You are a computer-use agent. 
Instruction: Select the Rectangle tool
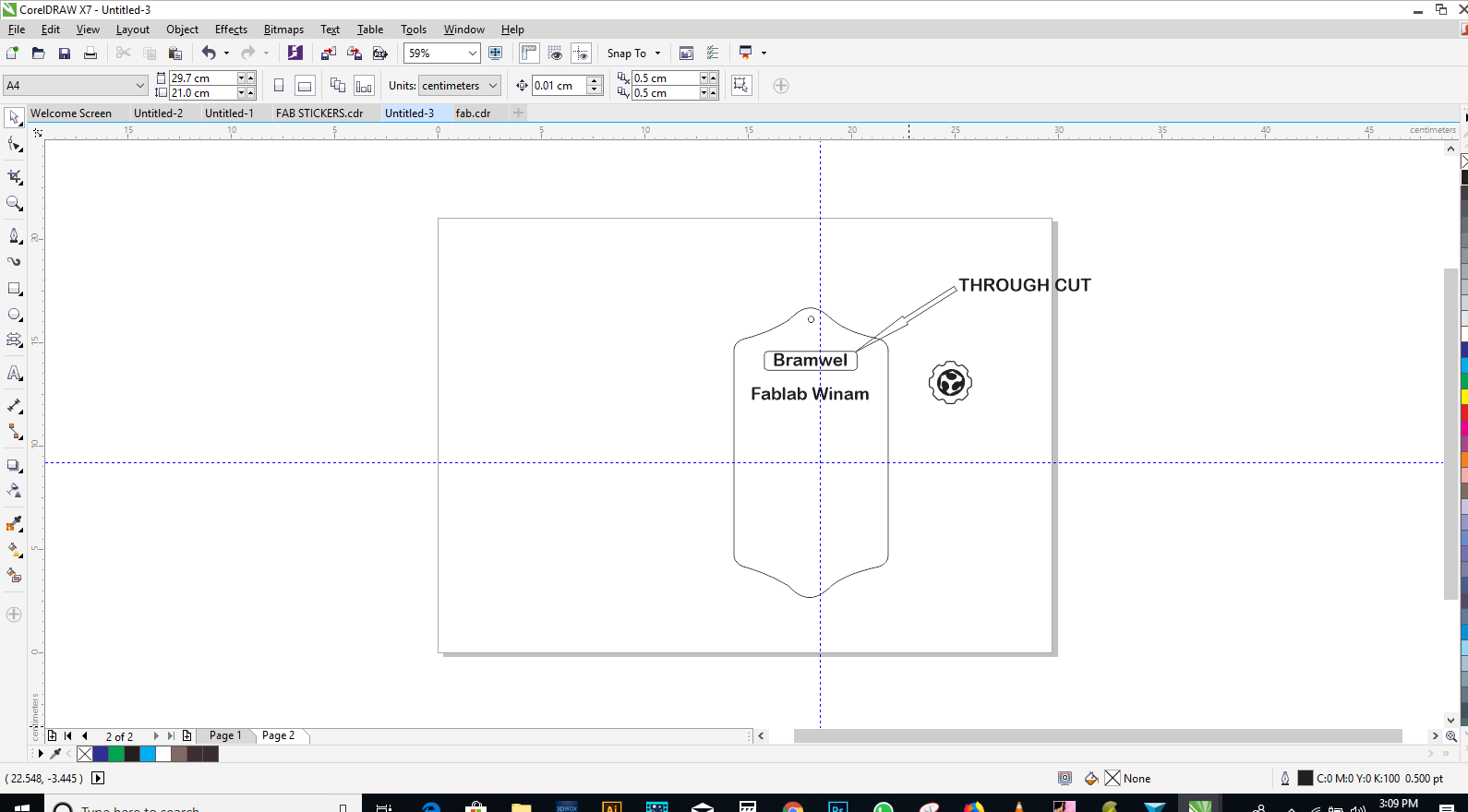pyautogui.click(x=14, y=289)
